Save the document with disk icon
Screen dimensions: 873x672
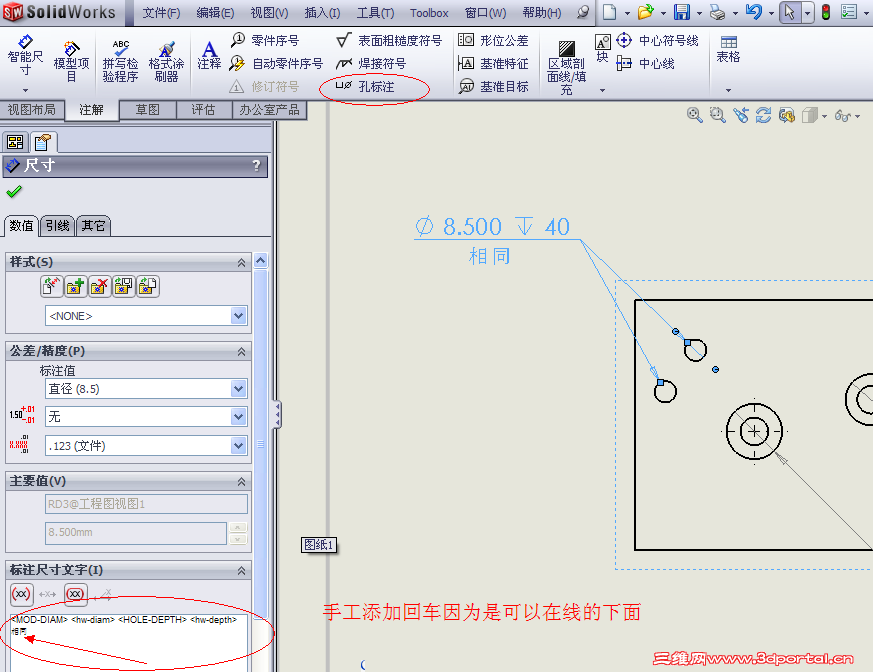click(681, 12)
